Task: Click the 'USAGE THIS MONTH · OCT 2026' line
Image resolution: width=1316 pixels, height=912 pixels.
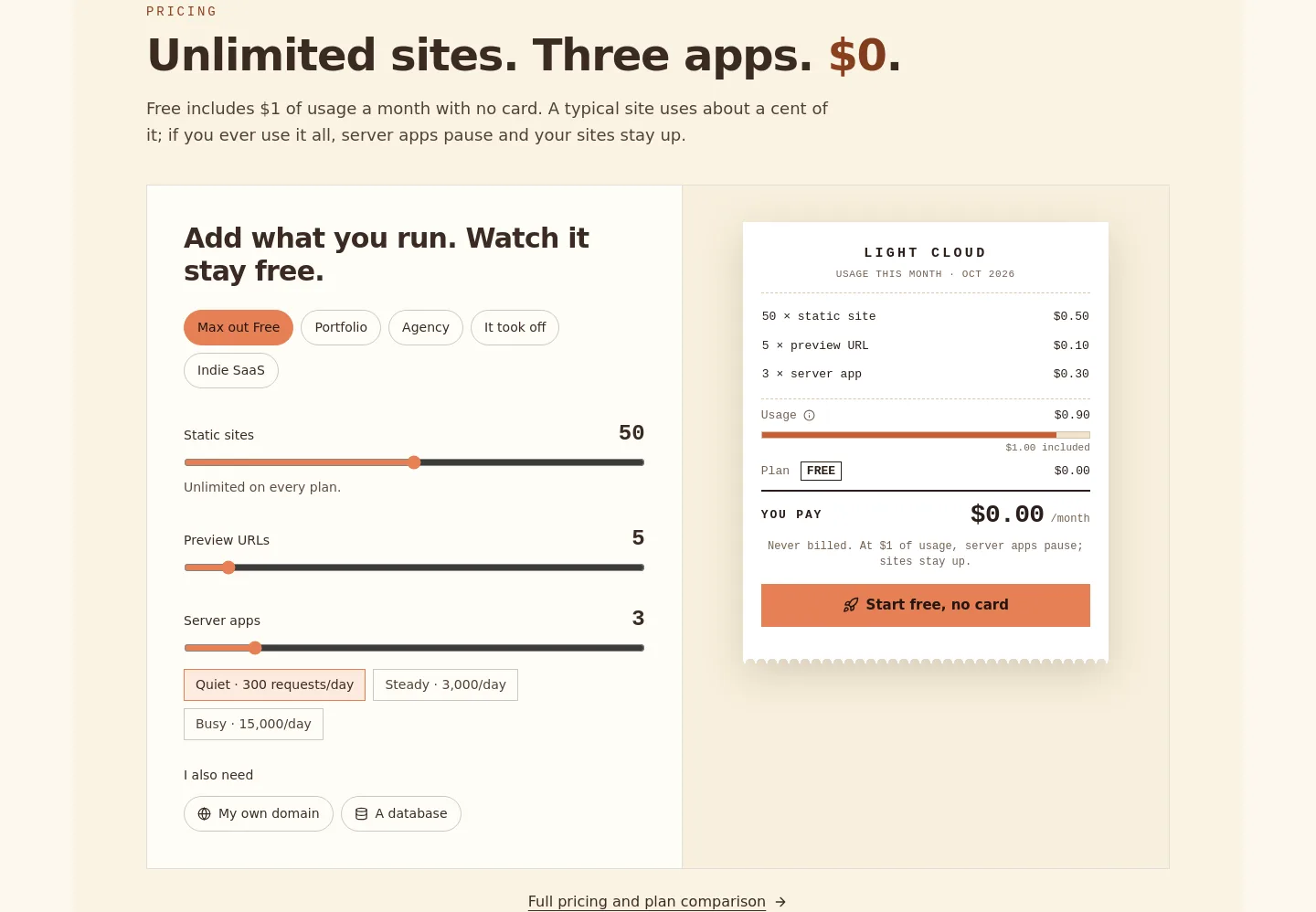Action: (x=926, y=274)
